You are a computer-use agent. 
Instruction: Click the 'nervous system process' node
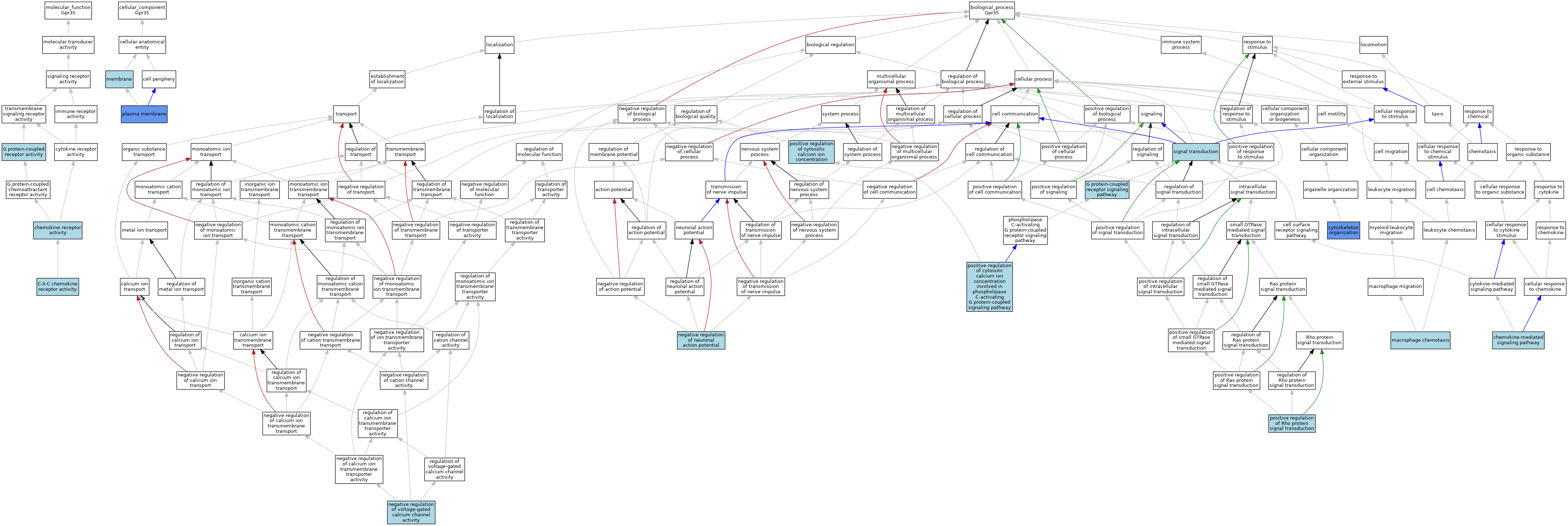(x=760, y=152)
